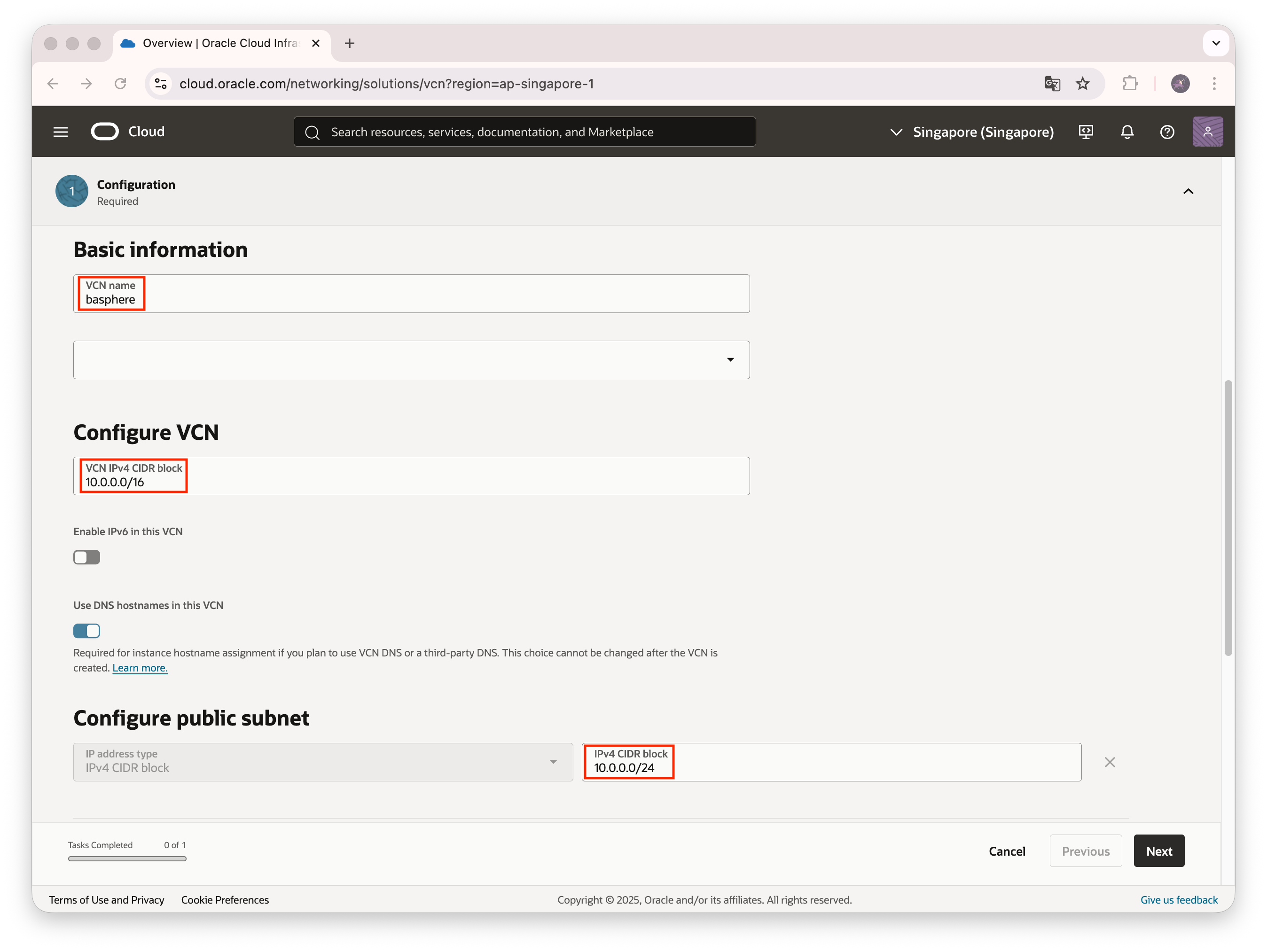Open the help question mark menu
The height and width of the screenshot is (952, 1267).
click(1167, 132)
